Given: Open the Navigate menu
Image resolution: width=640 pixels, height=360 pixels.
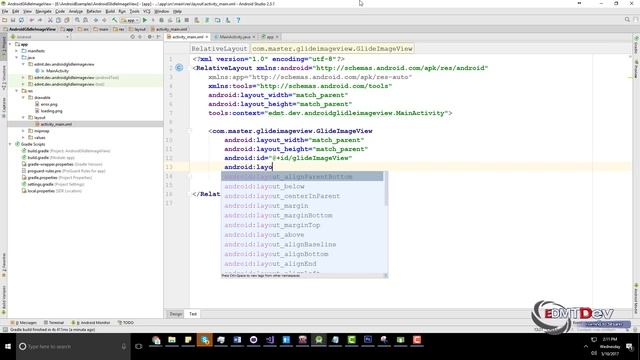Looking at the screenshot, I should coord(43,11).
